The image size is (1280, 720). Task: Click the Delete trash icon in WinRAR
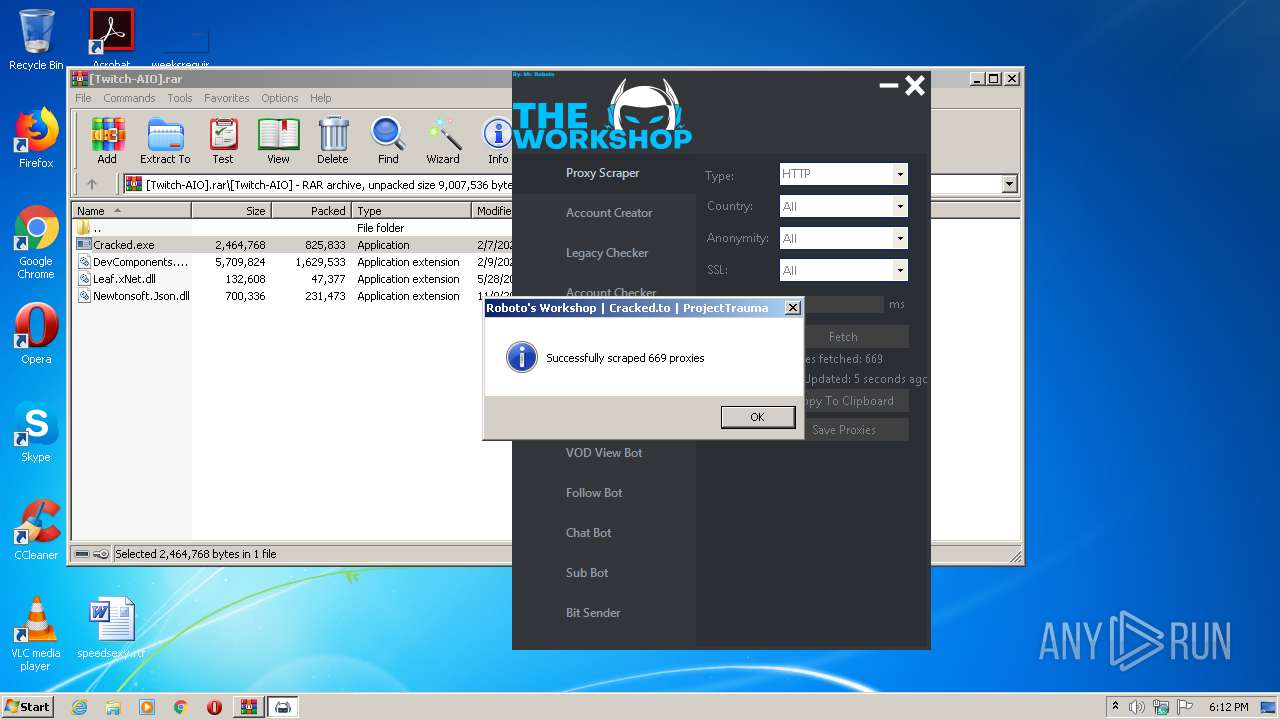[x=333, y=141]
